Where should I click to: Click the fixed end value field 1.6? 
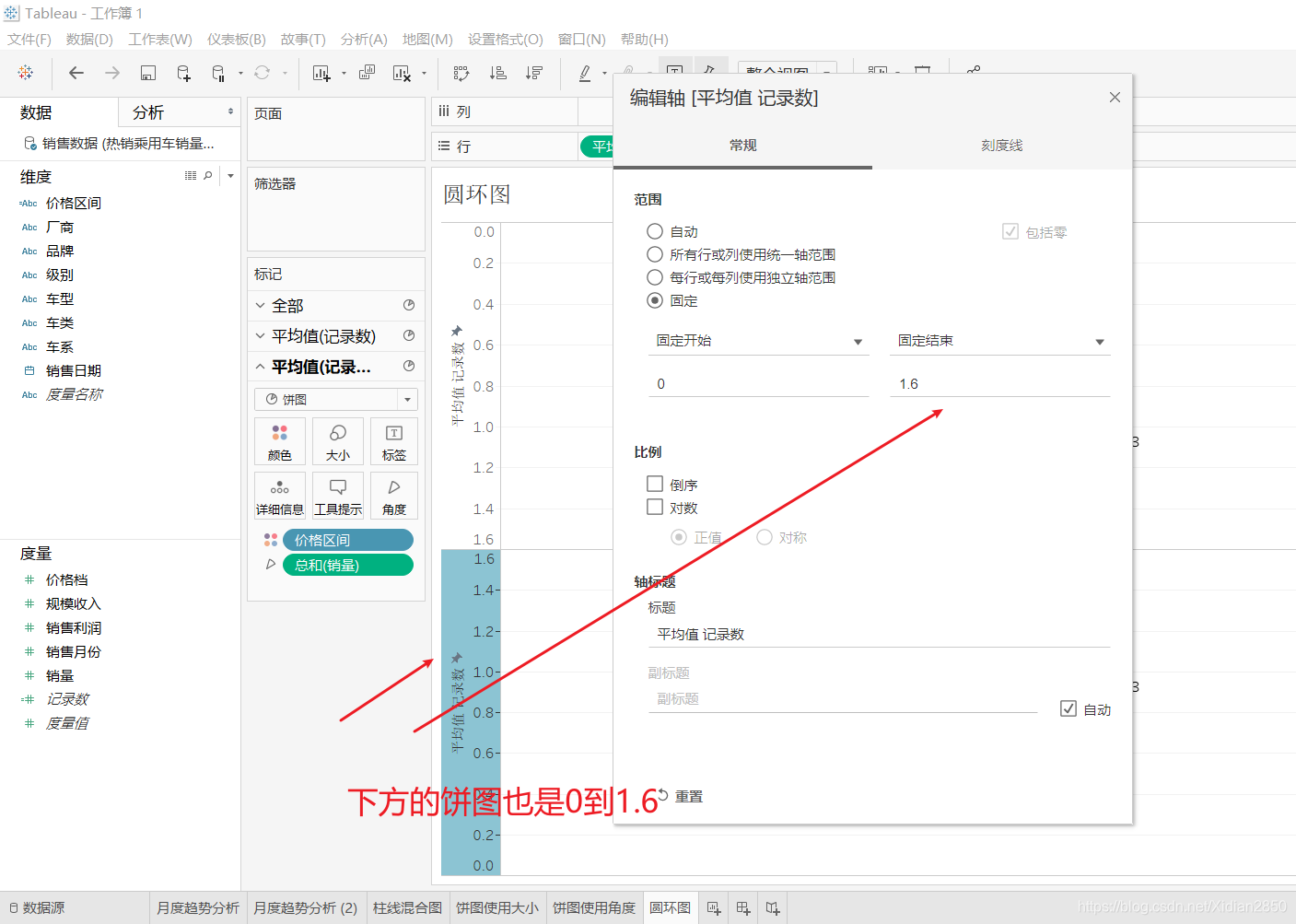1000,384
